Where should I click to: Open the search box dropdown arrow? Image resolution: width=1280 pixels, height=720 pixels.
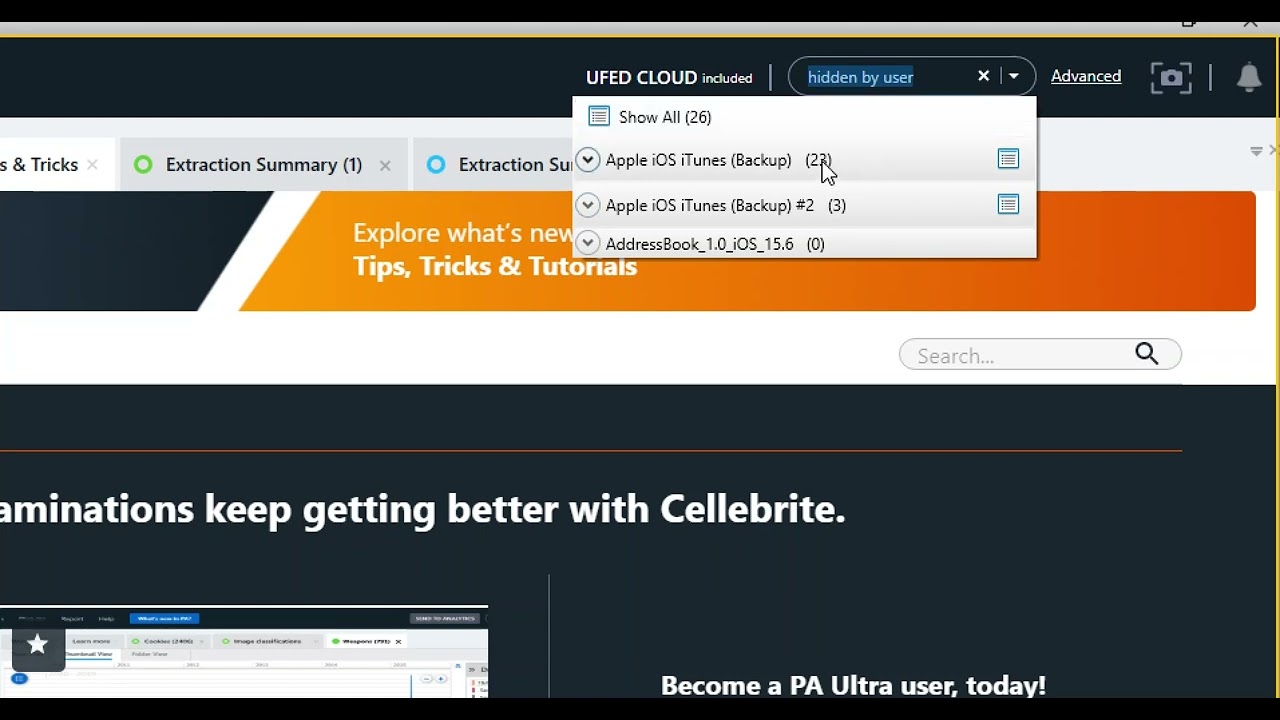1014,76
